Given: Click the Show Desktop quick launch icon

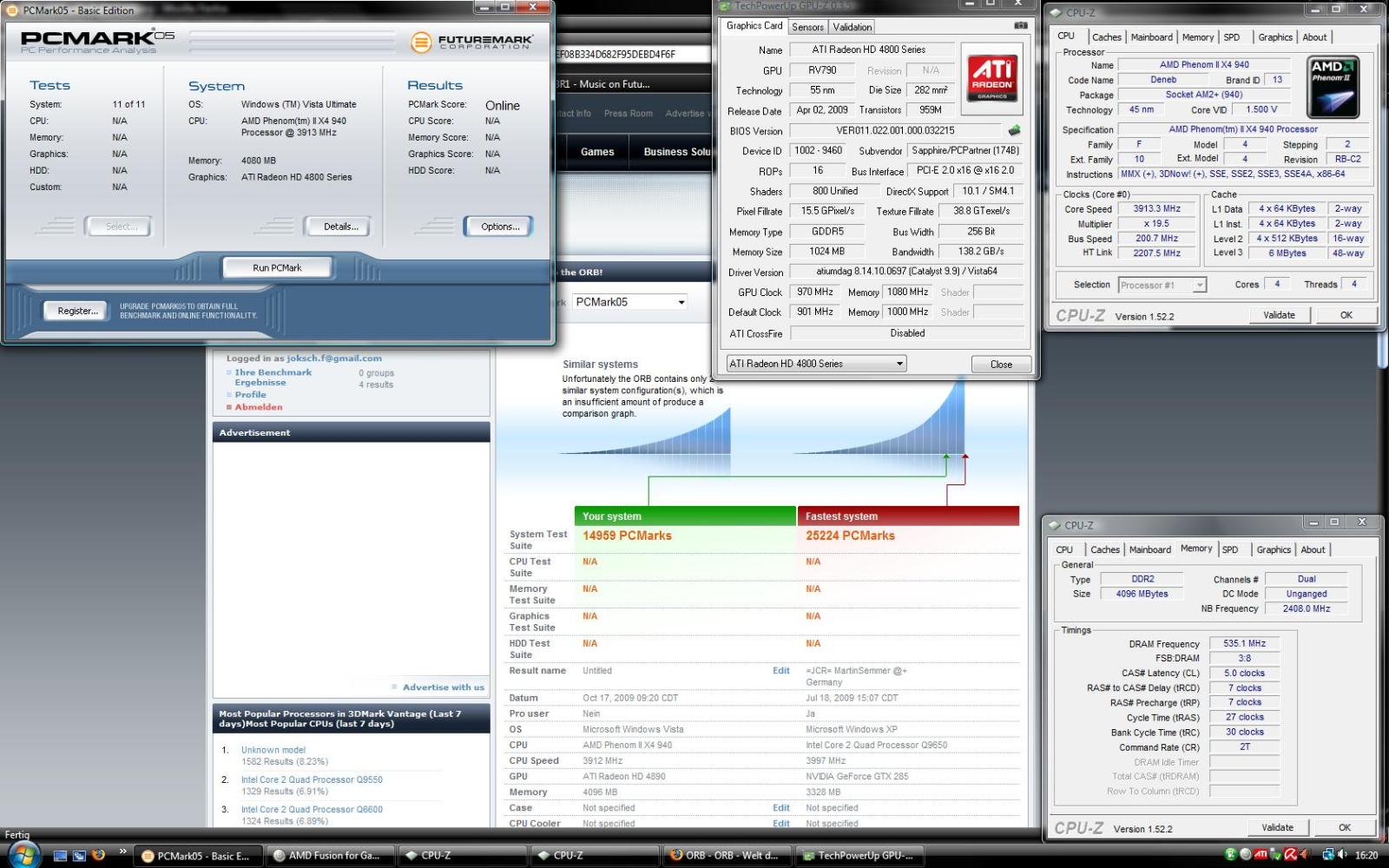Looking at the screenshot, I should (61, 855).
